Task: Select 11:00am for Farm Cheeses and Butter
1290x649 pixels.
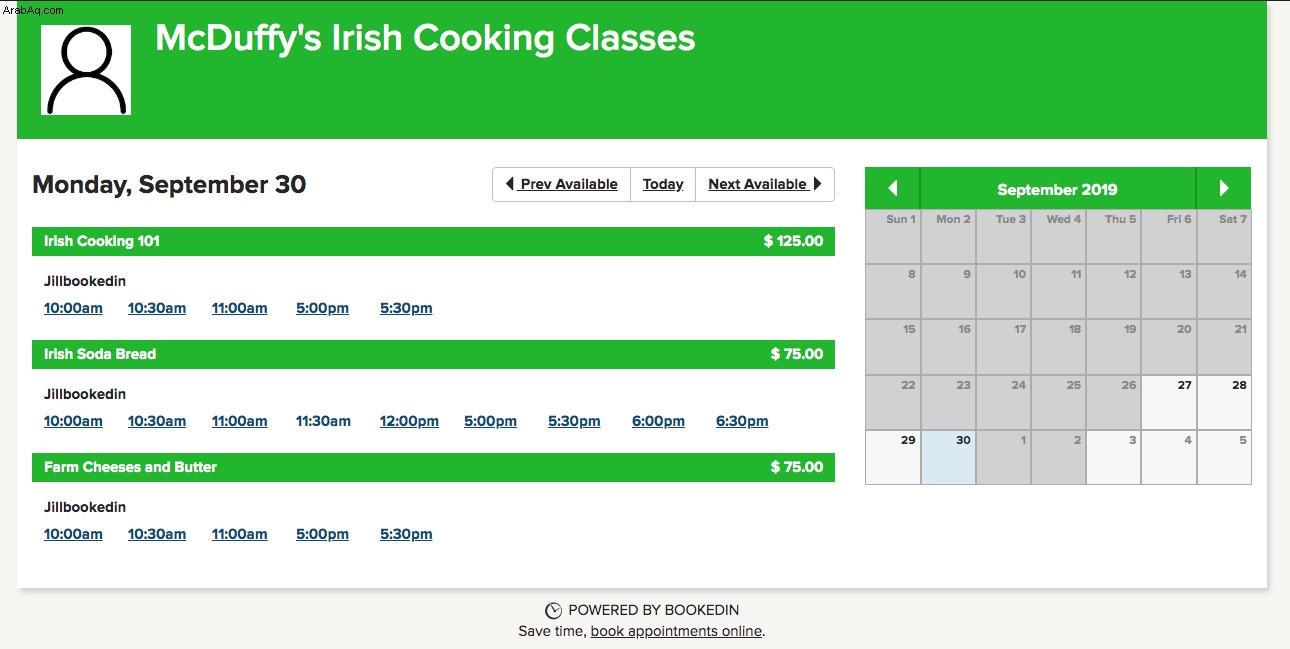Action: (x=239, y=534)
